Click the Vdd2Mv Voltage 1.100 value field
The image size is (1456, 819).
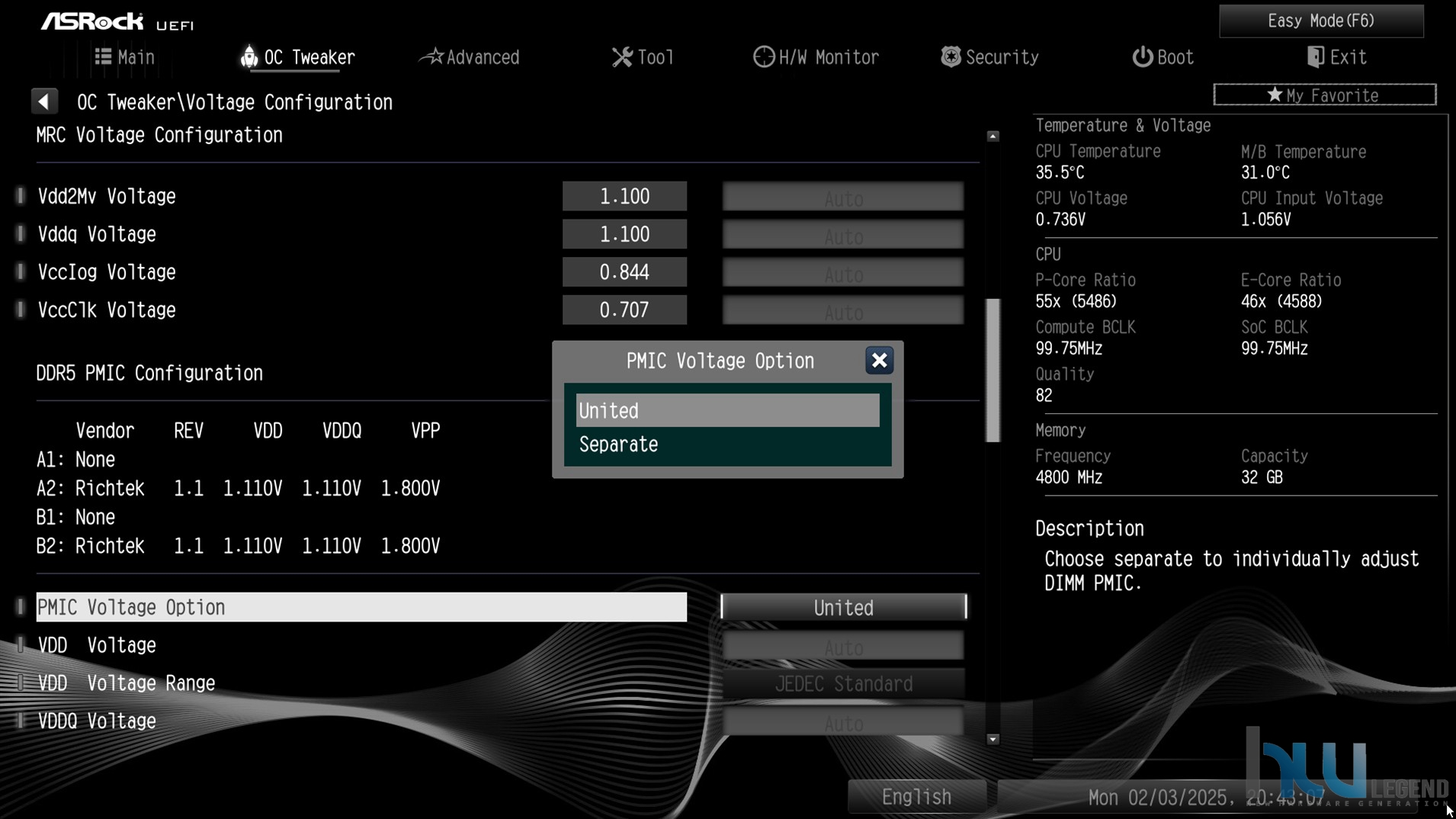(624, 196)
